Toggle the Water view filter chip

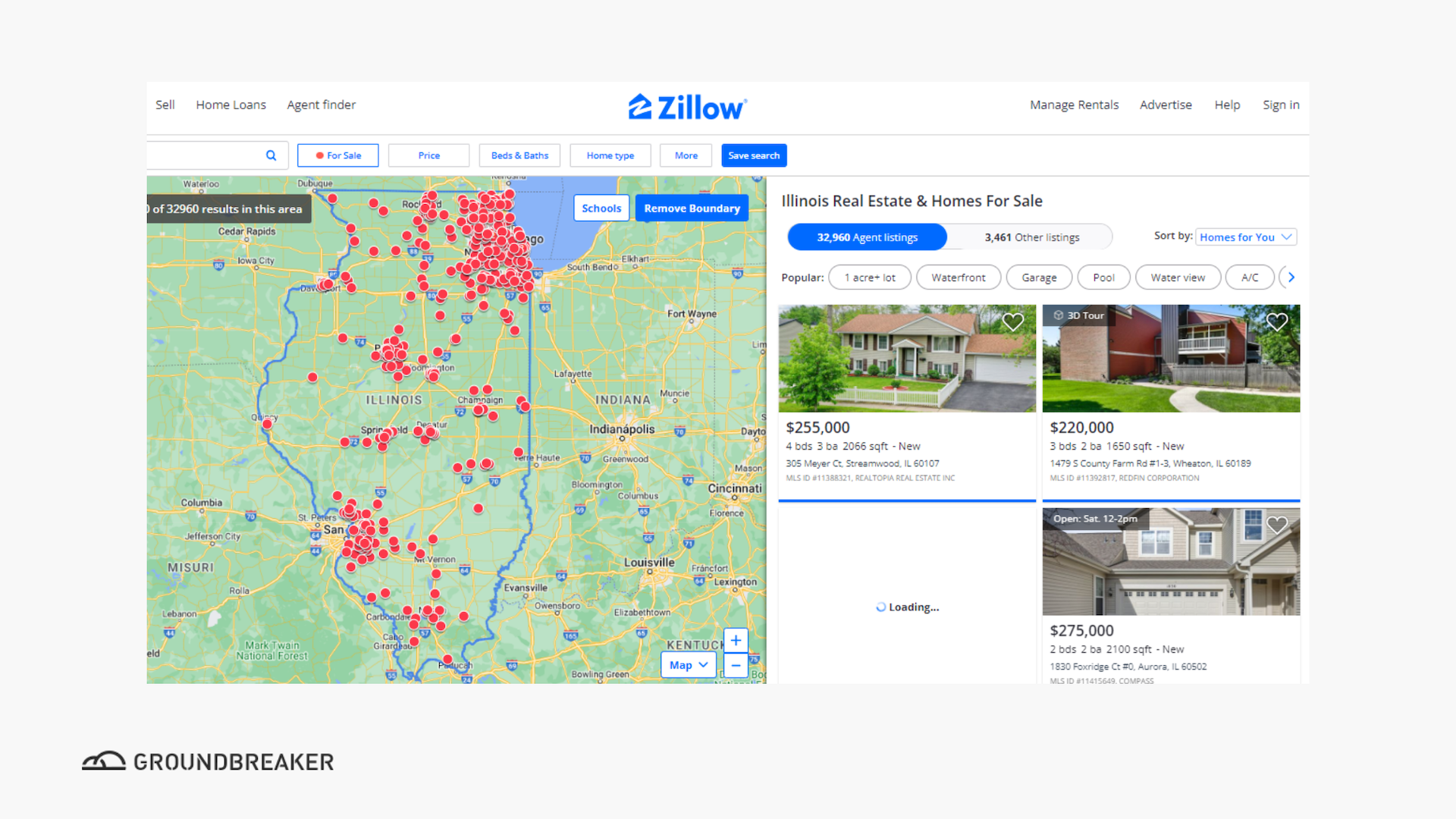[x=1178, y=278]
